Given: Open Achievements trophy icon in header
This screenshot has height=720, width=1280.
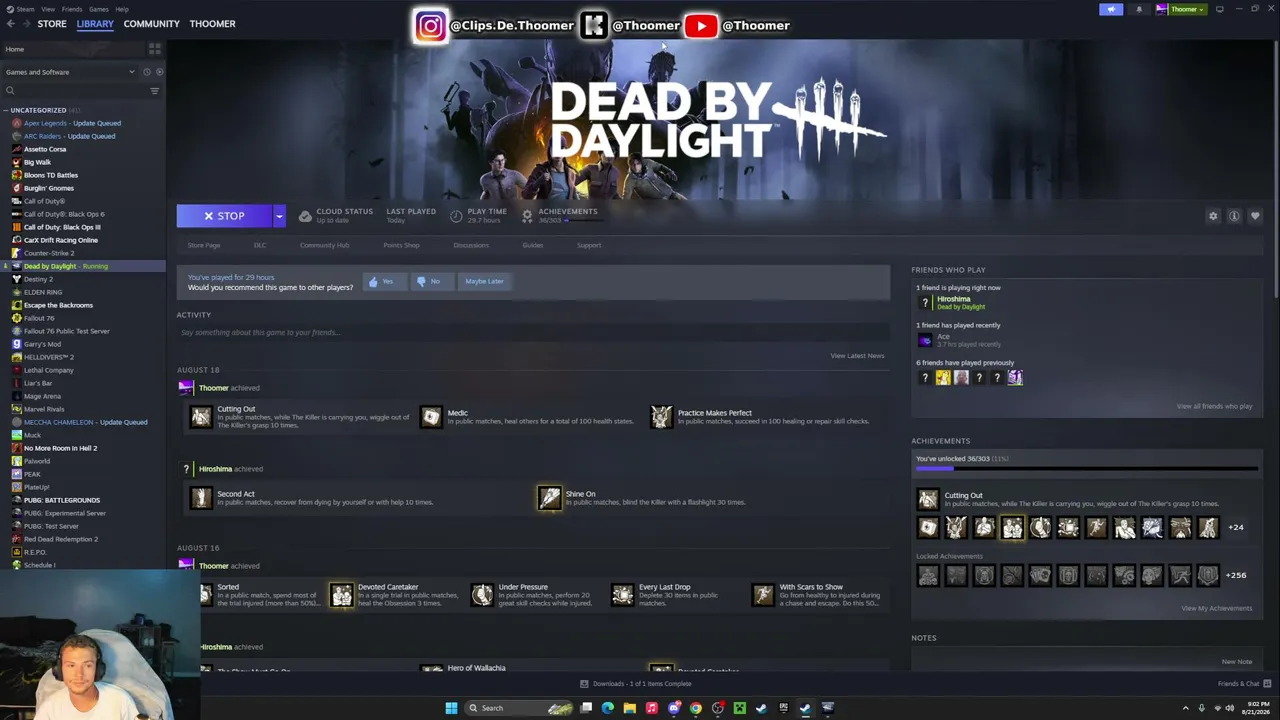Looking at the screenshot, I should [527, 216].
